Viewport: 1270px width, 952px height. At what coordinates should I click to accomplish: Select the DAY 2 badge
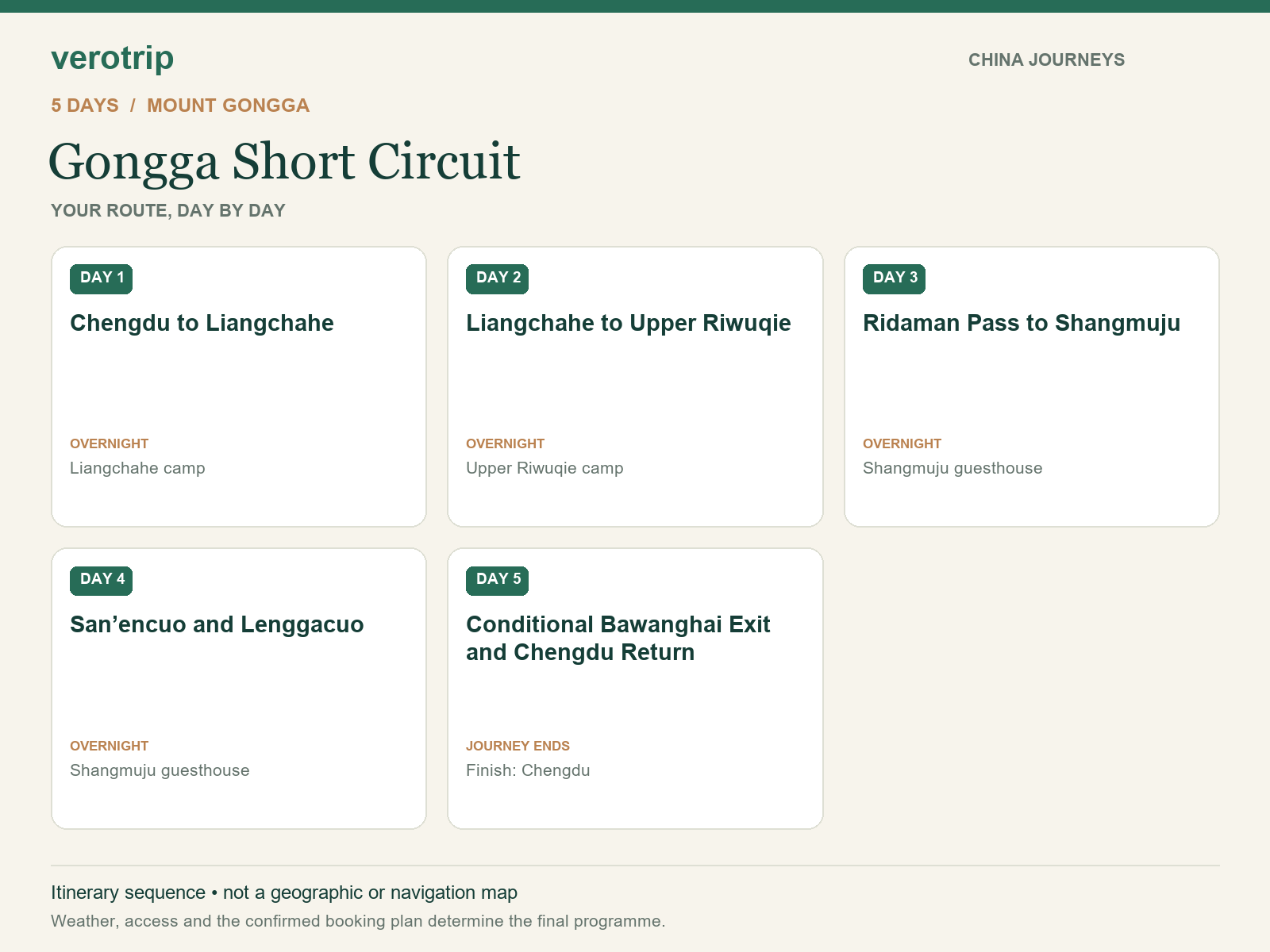click(x=497, y=278)
